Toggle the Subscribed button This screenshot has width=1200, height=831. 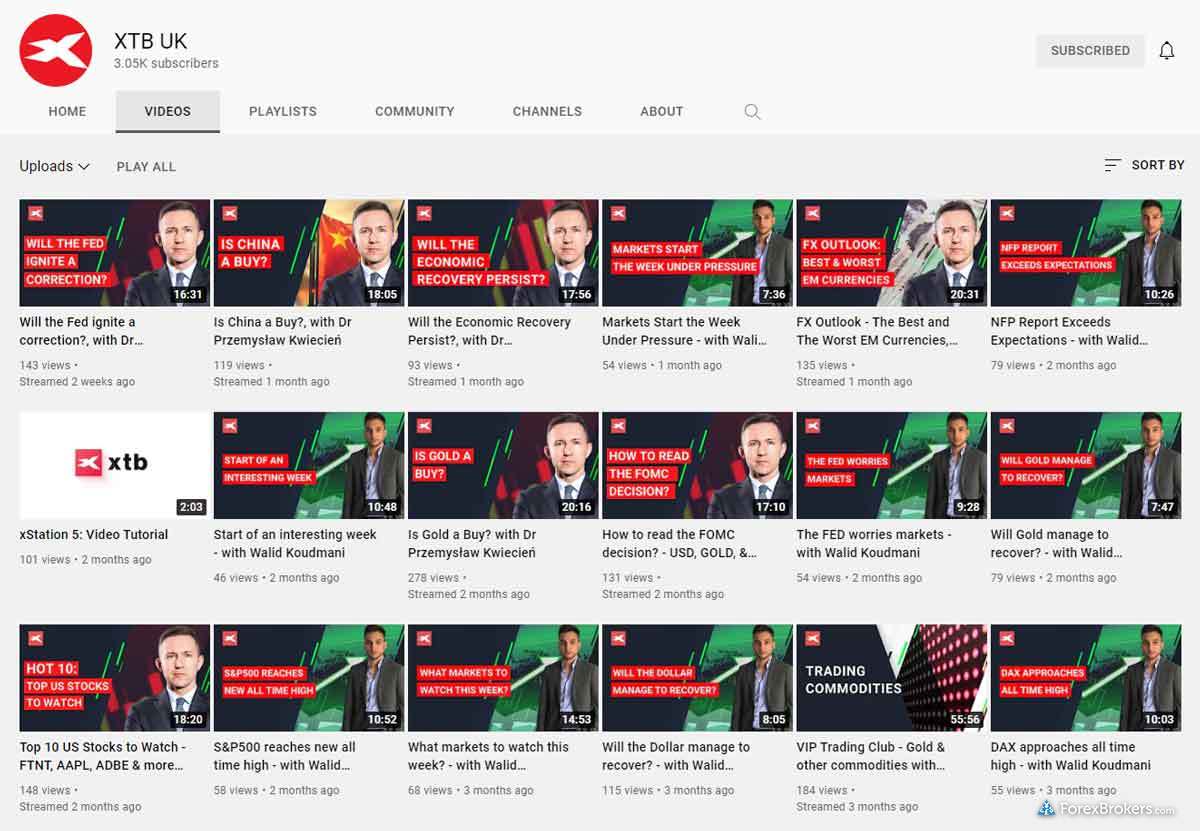pyautogui.click(x=1089, y=51)
